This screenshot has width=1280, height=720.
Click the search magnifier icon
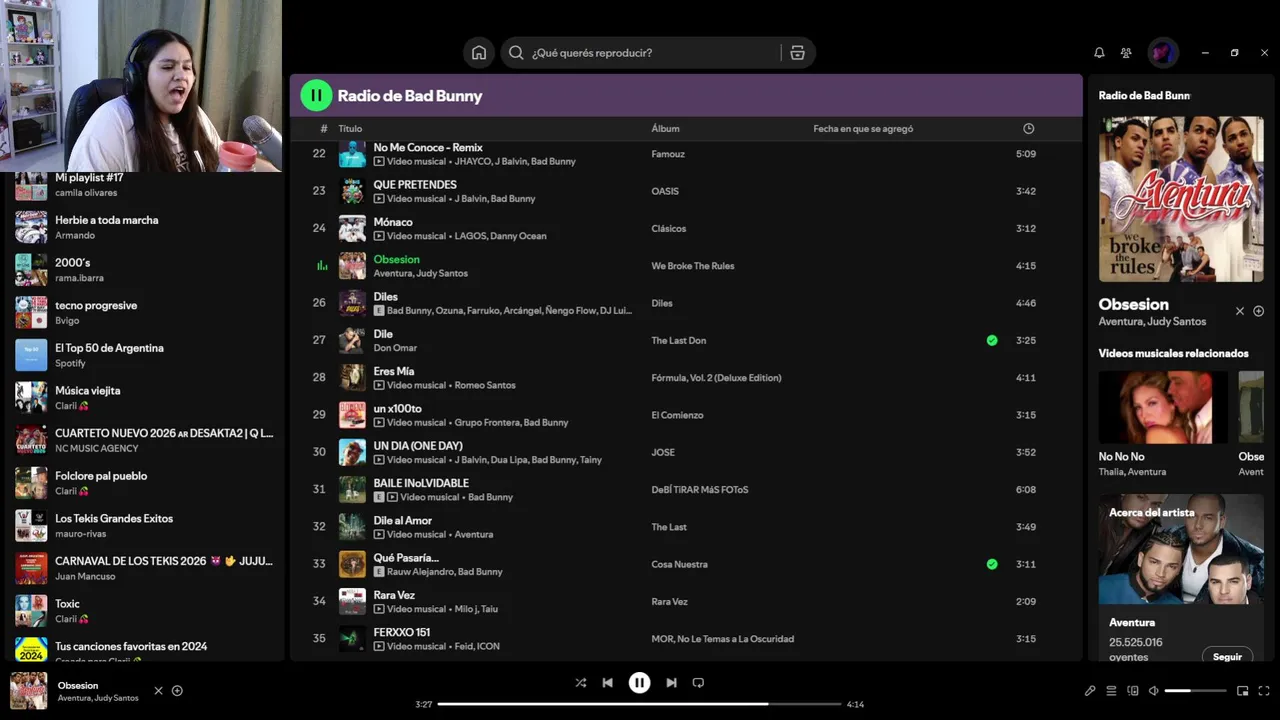516,53
